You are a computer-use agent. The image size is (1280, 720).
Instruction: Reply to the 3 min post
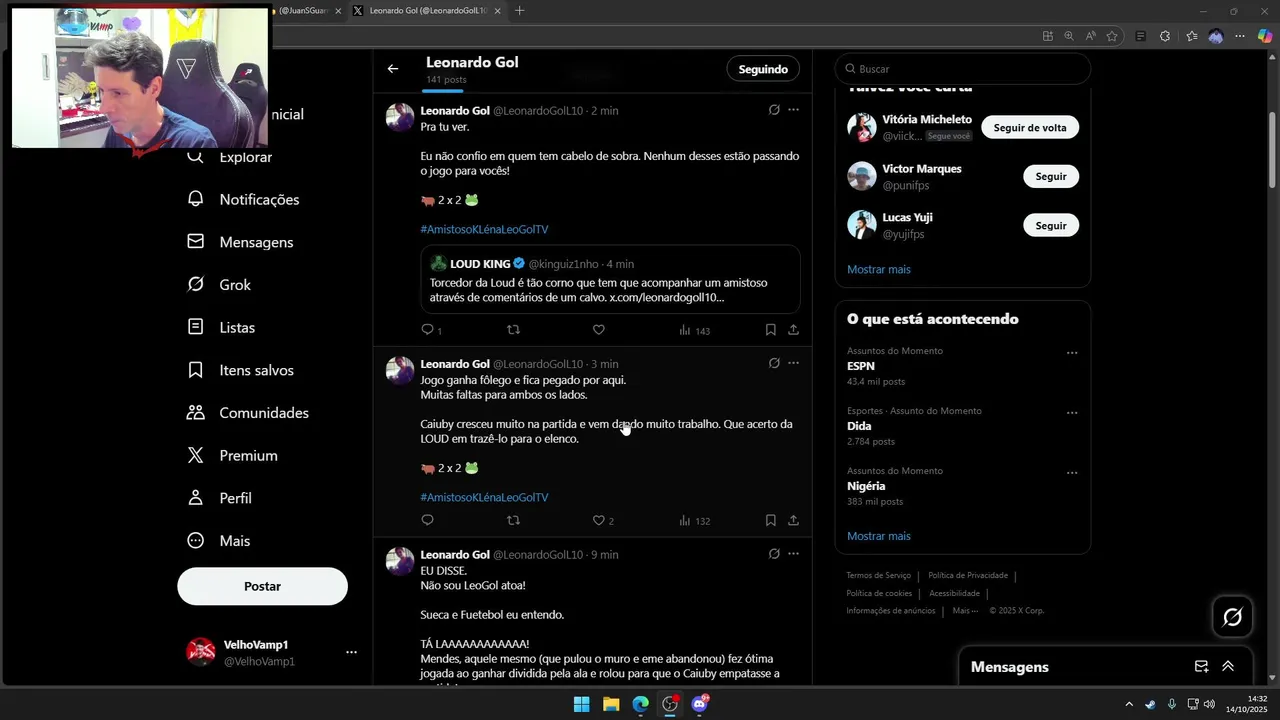(427, 520)
